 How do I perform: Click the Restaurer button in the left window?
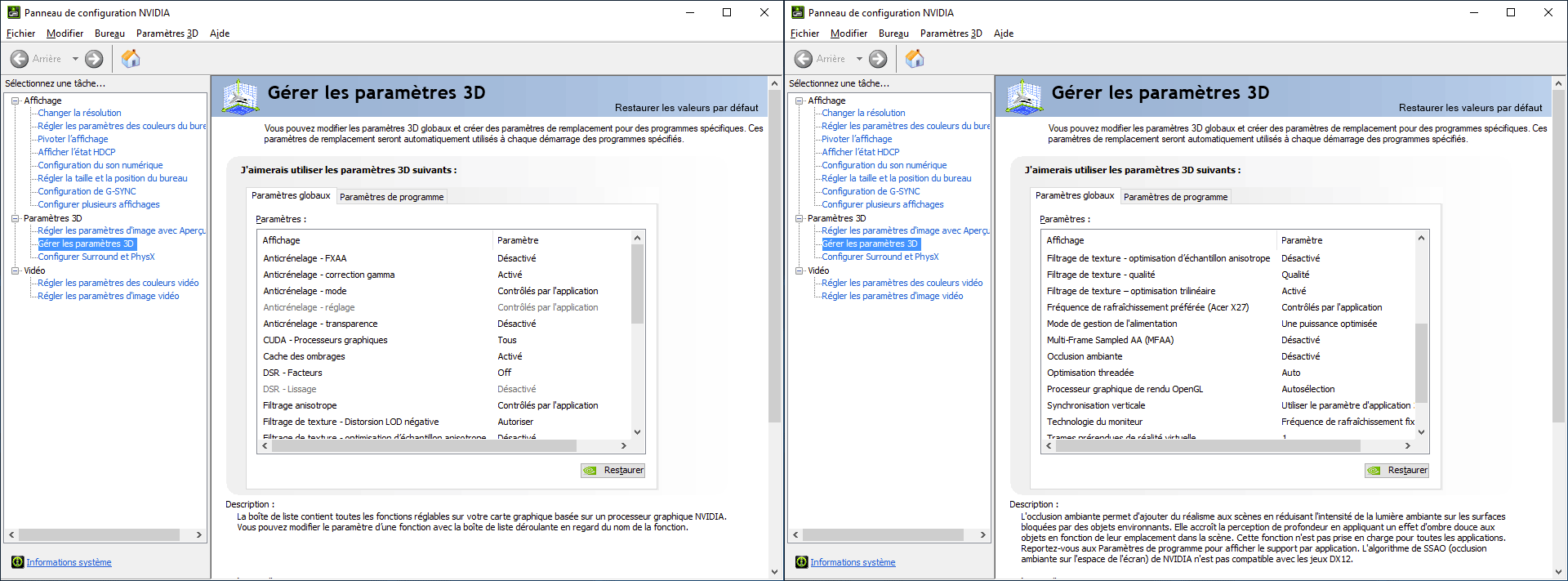pos(613,470)
